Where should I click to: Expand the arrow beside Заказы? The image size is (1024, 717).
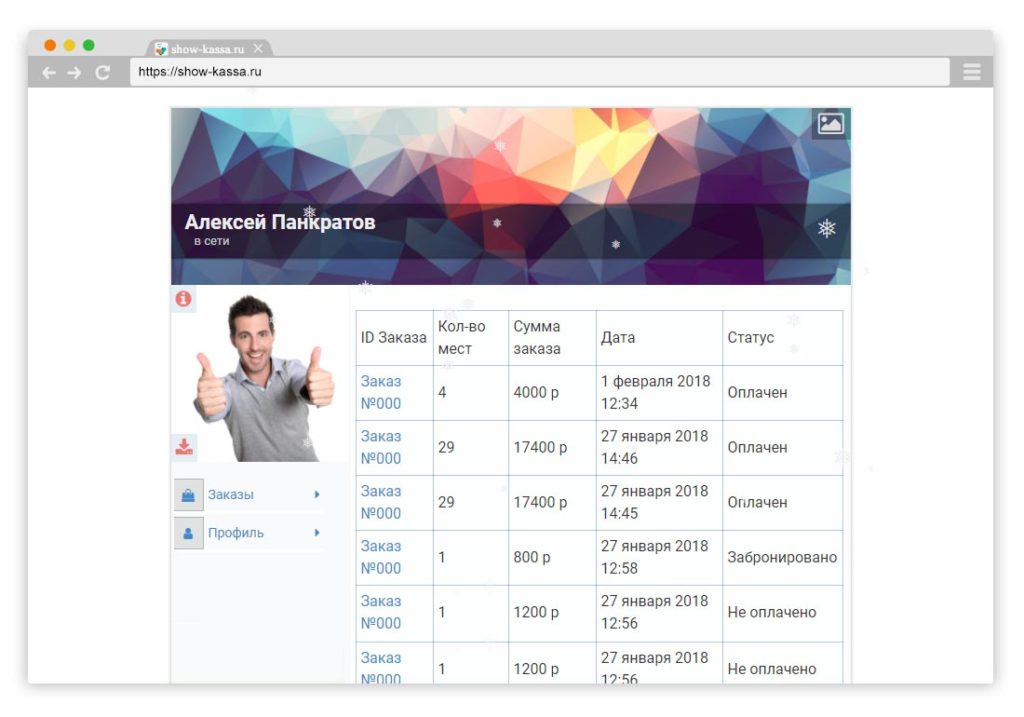pos(317,494)
